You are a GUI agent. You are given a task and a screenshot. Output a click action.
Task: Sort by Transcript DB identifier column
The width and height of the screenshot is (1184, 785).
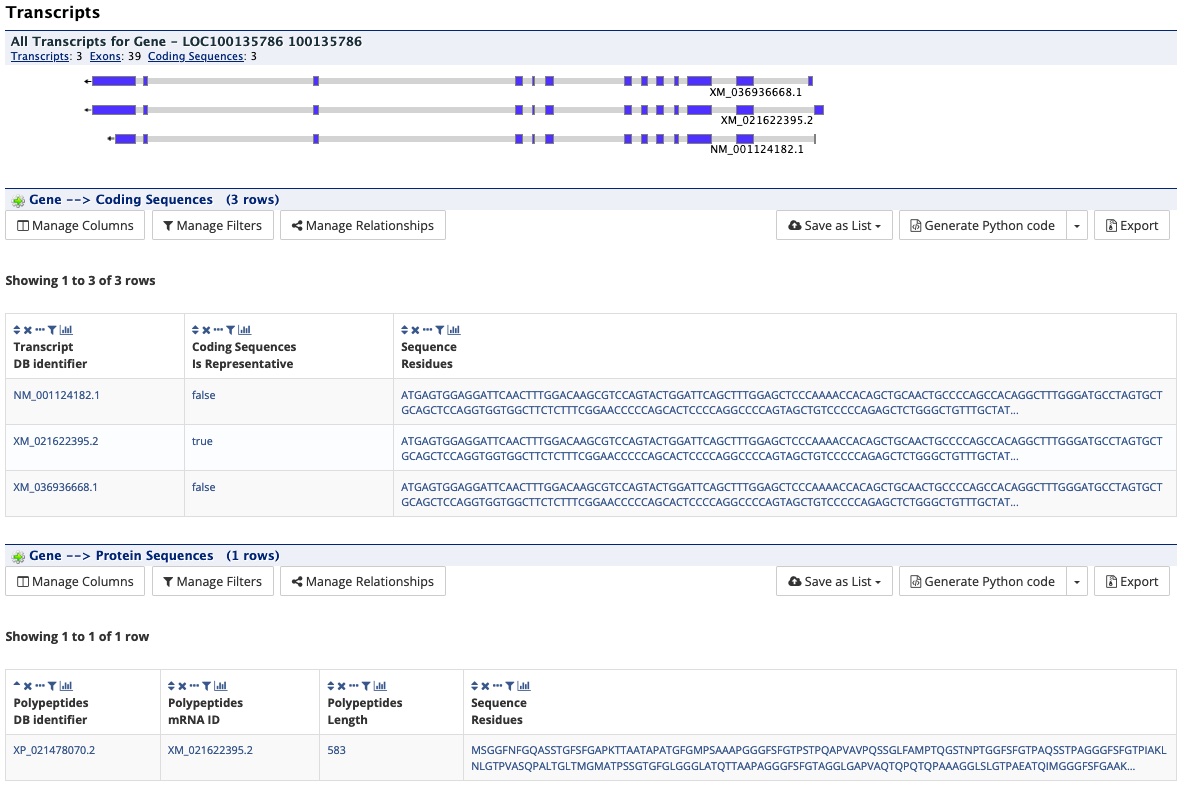click(x=17, y=330)
